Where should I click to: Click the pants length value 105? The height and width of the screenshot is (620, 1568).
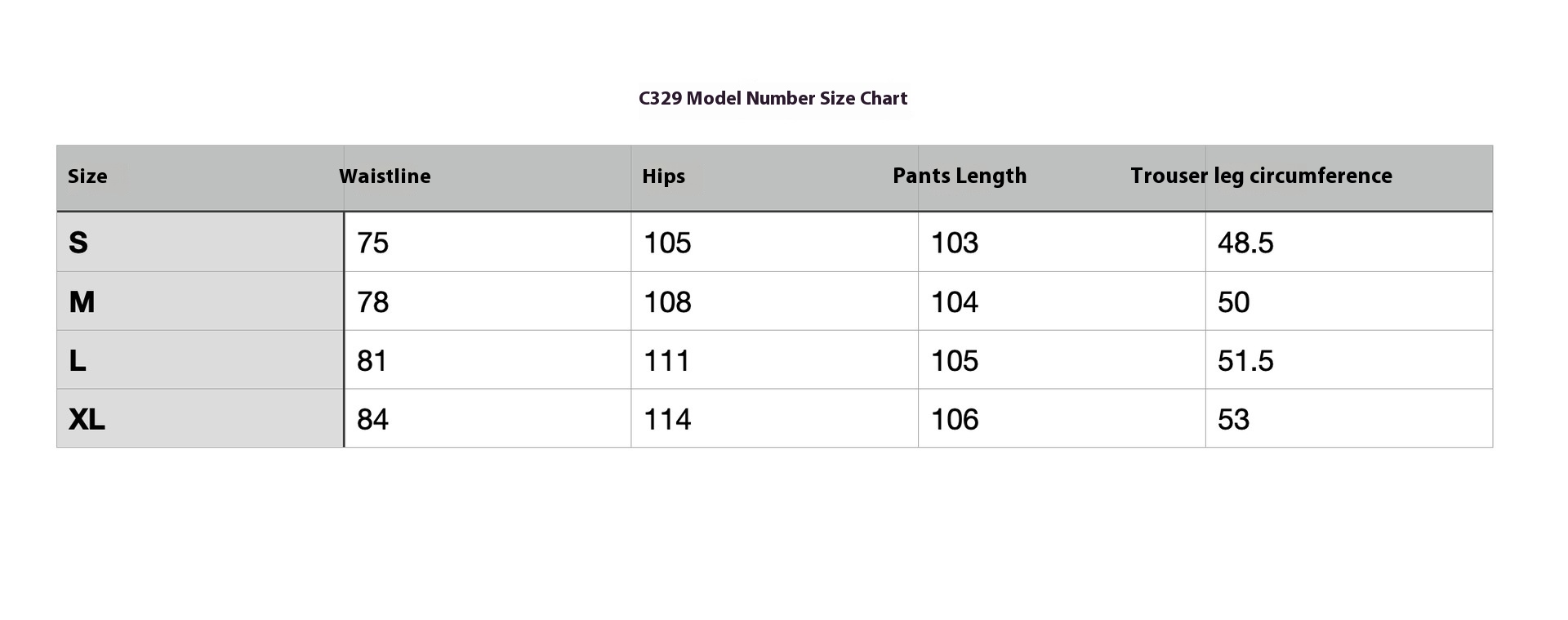[954, 360]
